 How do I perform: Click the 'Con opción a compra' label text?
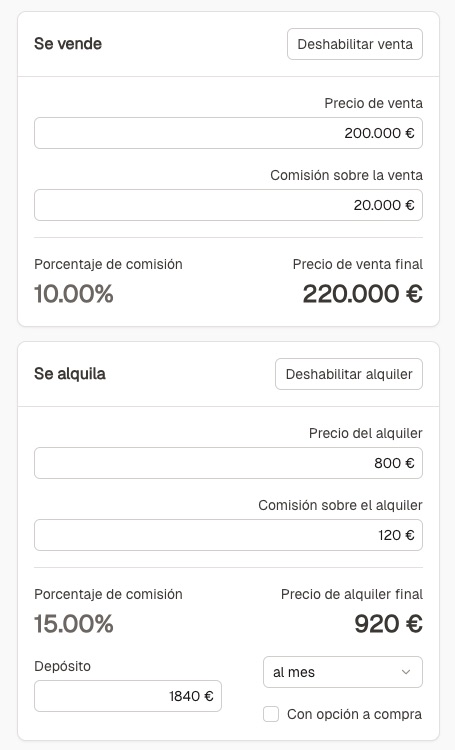(x=355, y=714)
